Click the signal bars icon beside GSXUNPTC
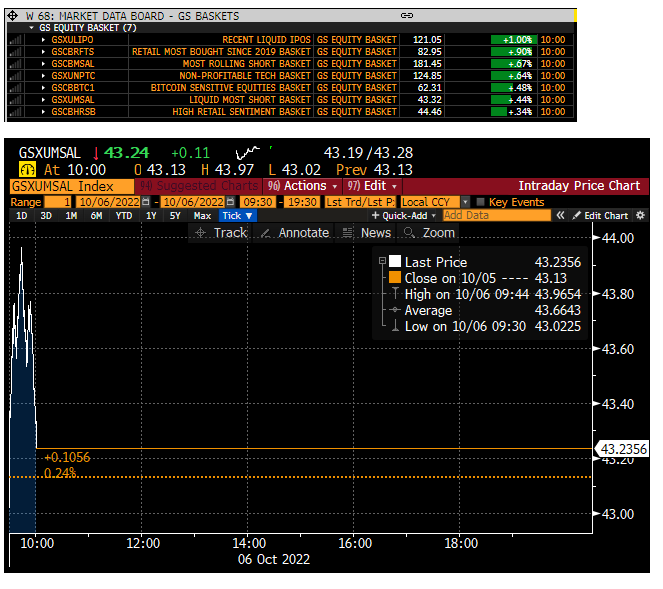The image size is (663, 589). coord(15,76)
